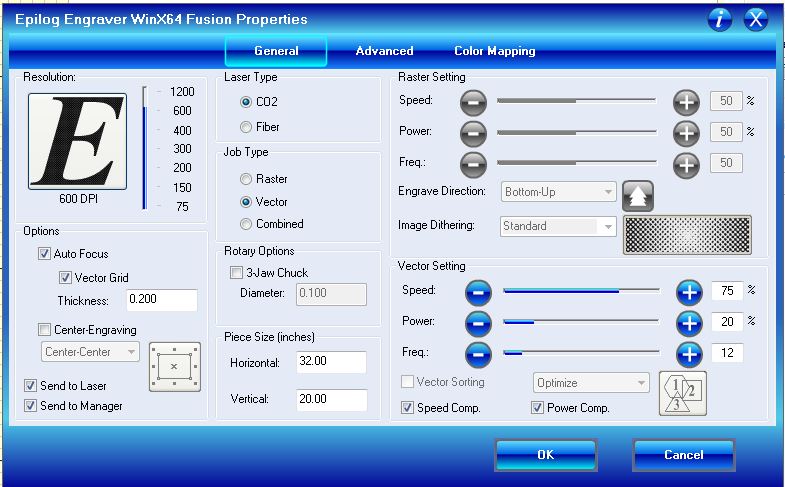Increase Vector Power with plus button
This screenshot has width=785, height=487.
689,324
